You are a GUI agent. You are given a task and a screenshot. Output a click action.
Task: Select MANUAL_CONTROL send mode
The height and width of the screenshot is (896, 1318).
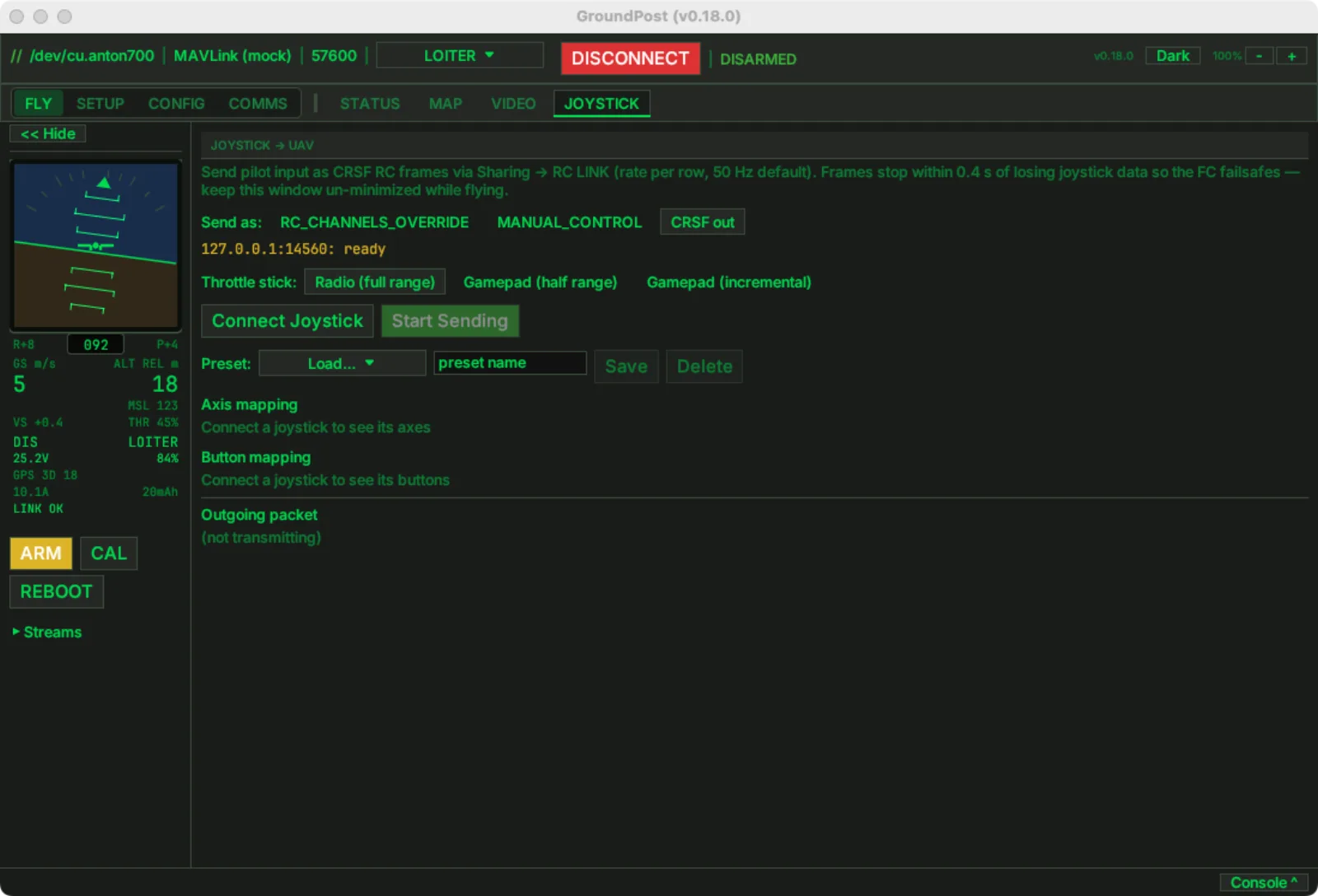(569, 222)
